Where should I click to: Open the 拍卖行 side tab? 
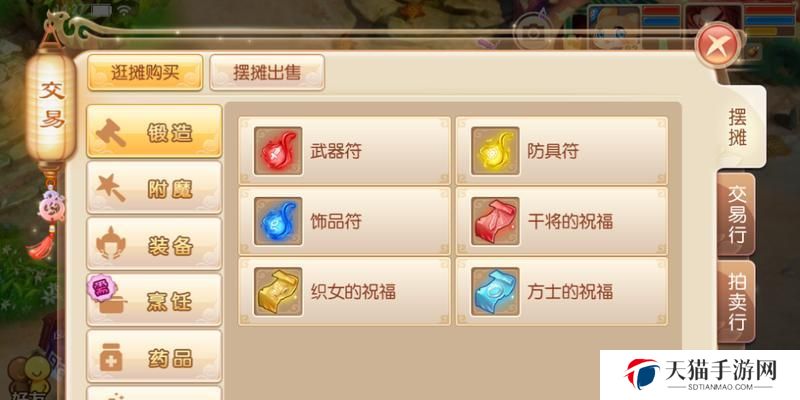(x=737, y=302)
